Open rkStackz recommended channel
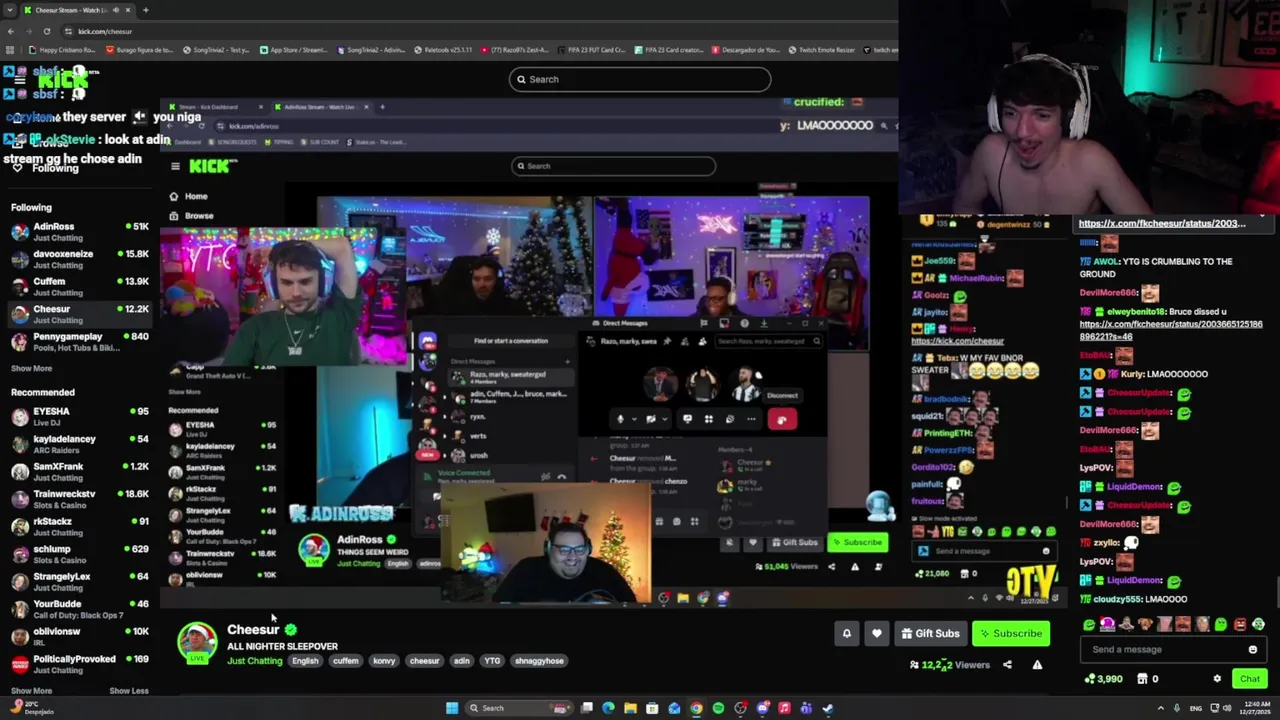 point(80,527)
